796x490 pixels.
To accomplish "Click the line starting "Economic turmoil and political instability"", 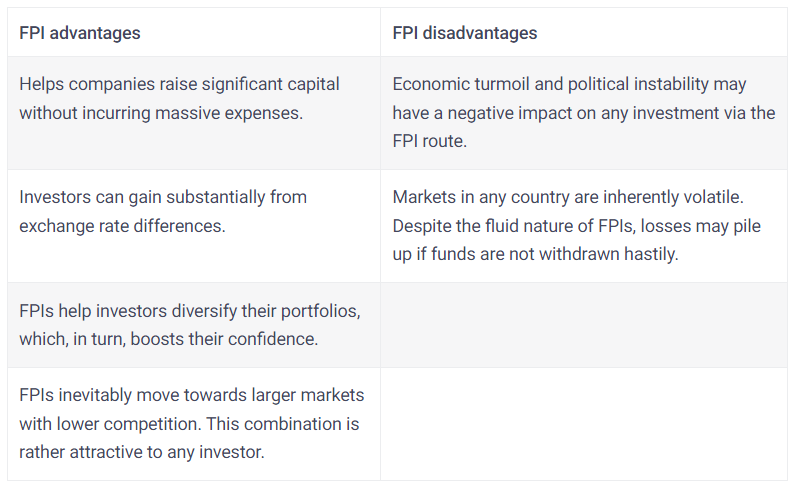I will pyautogui.click(x=569, y=84).
